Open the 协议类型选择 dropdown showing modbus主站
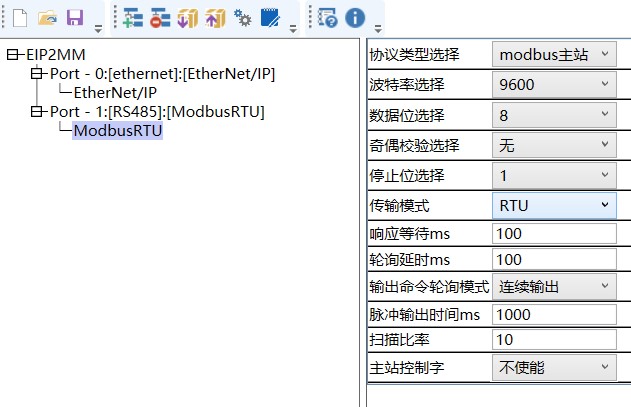Screen dimensions: 631x407 pyautogui.click(x=554, y=54)
